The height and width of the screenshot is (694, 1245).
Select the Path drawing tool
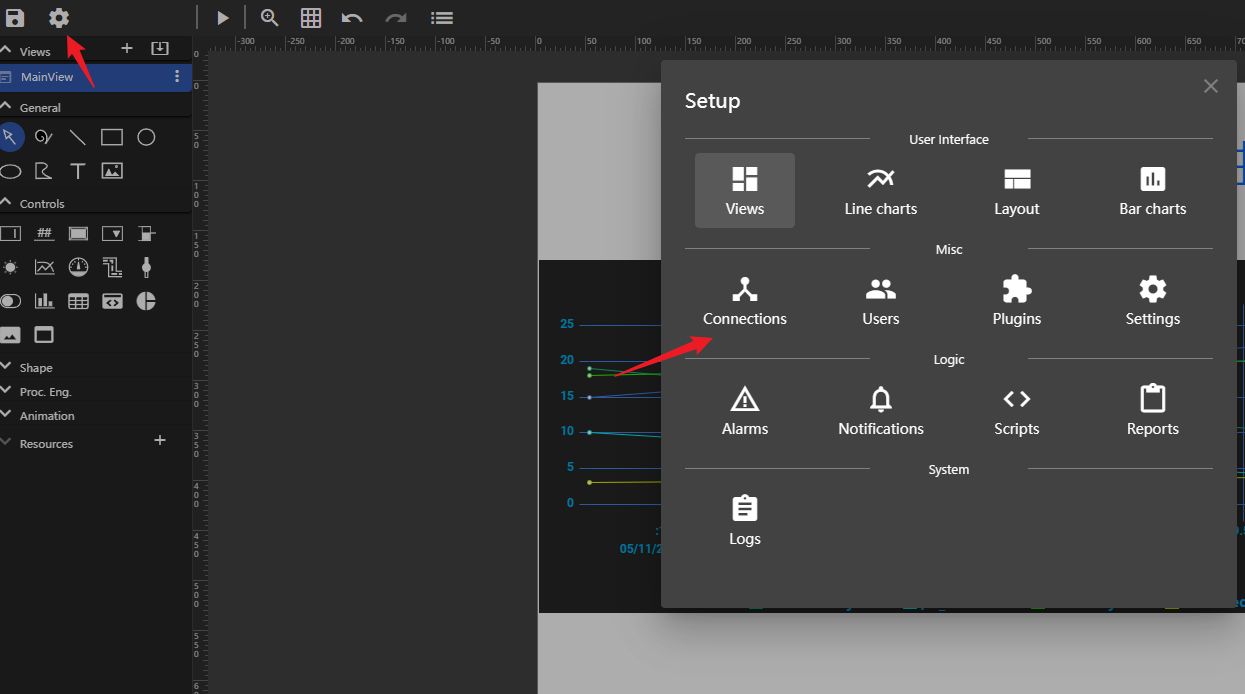click(44, 171)
